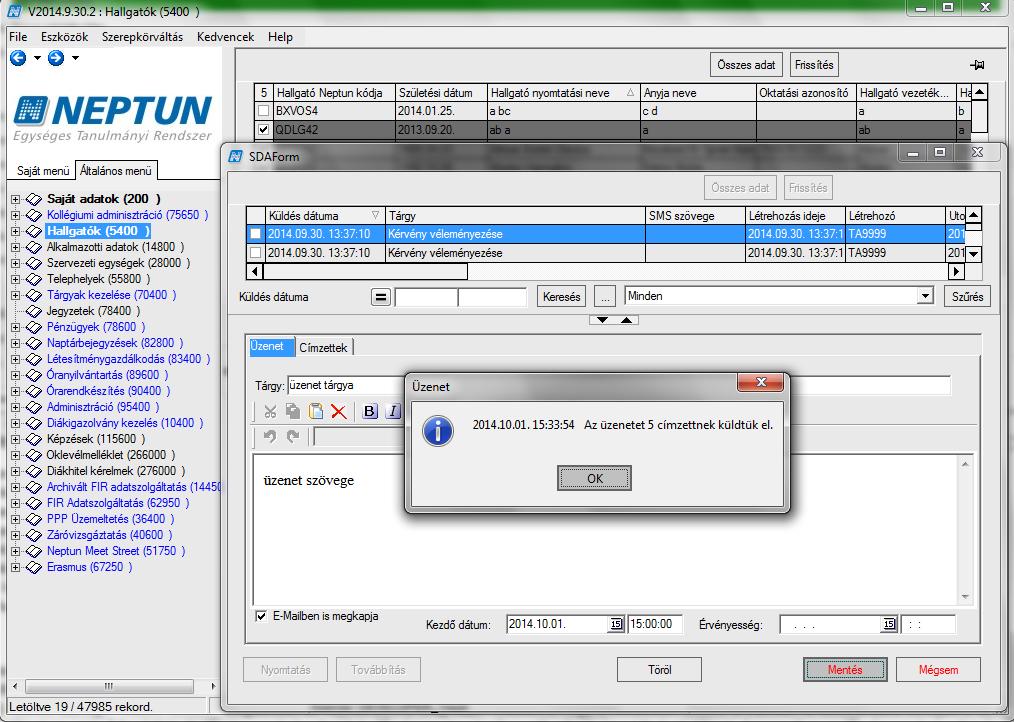Viewport: 1014px width, 722px height.
Task: Click the equals operator filter button
Action: click(381, 297)
